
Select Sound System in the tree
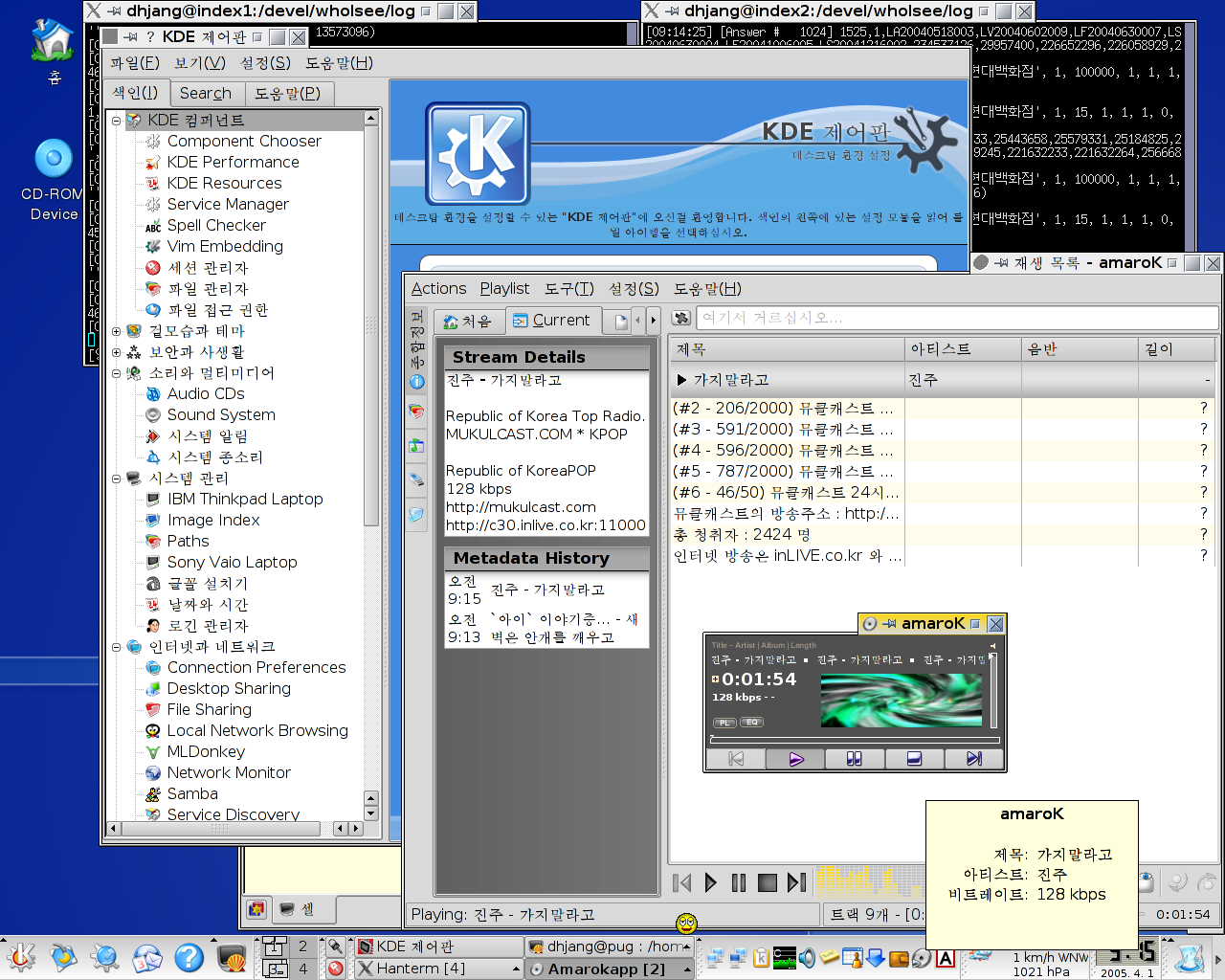[x=221, y=414]
